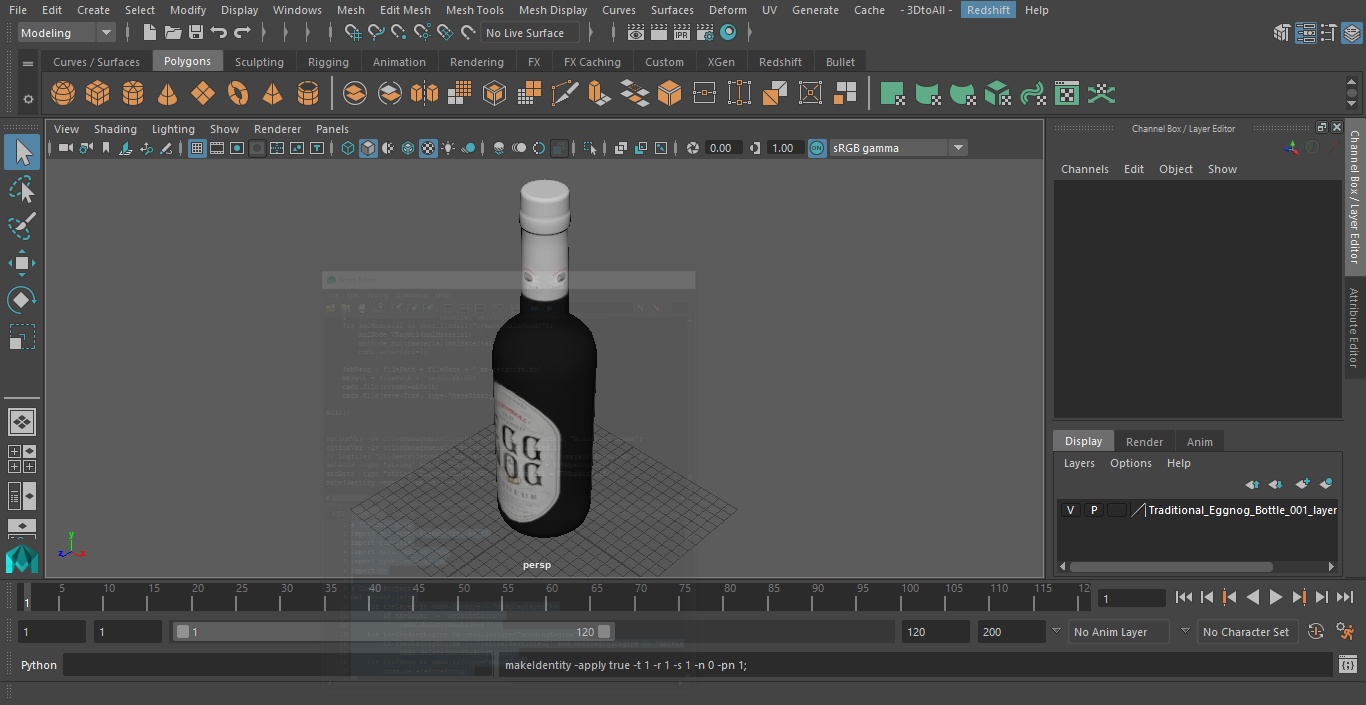Toggle playback P box on Traditional_Eggnog_Bottle_001_layer

[x=1093, y=510]
